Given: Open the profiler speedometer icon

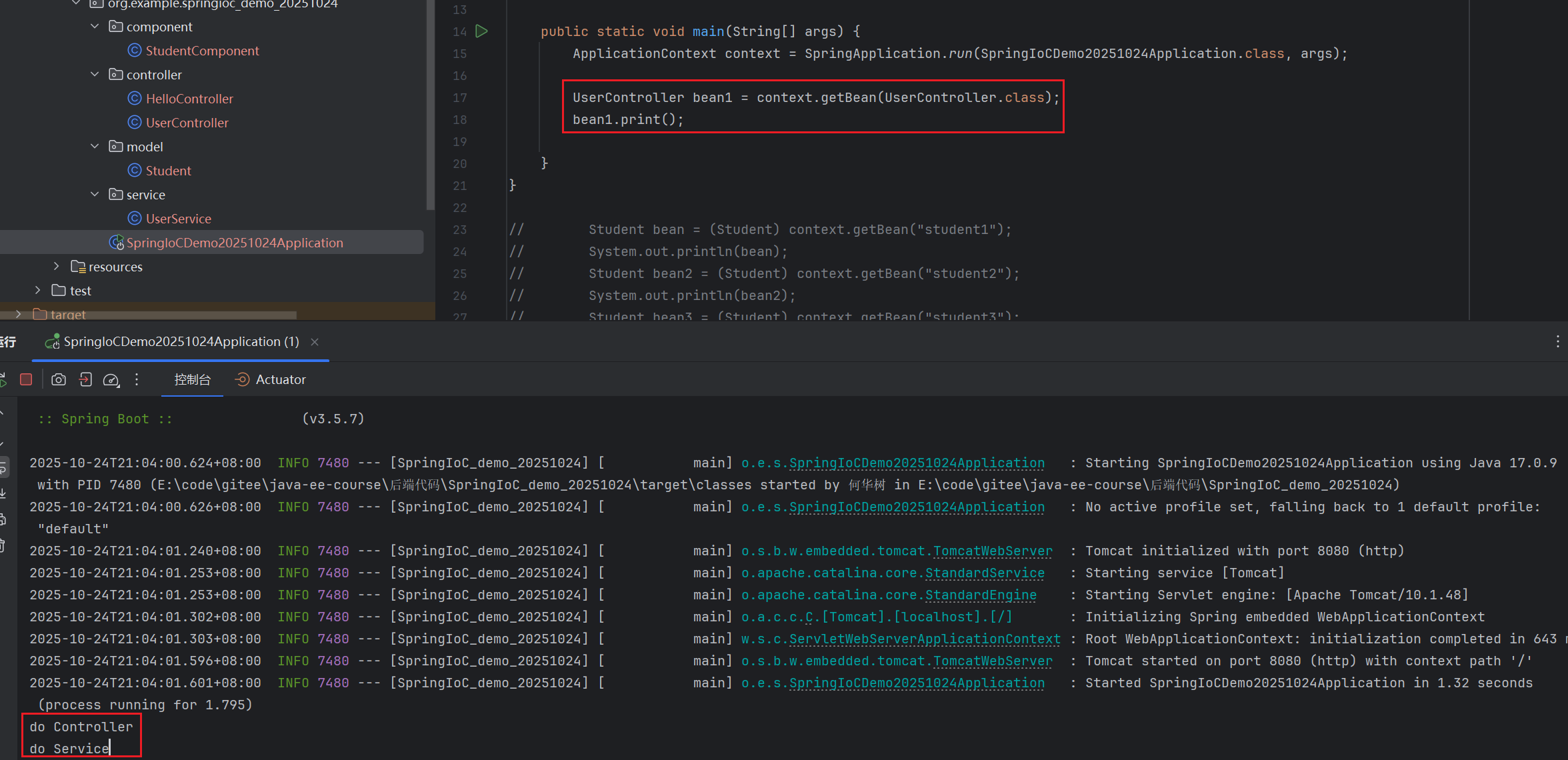Looking at the screenshot, I should coord(111,379).
